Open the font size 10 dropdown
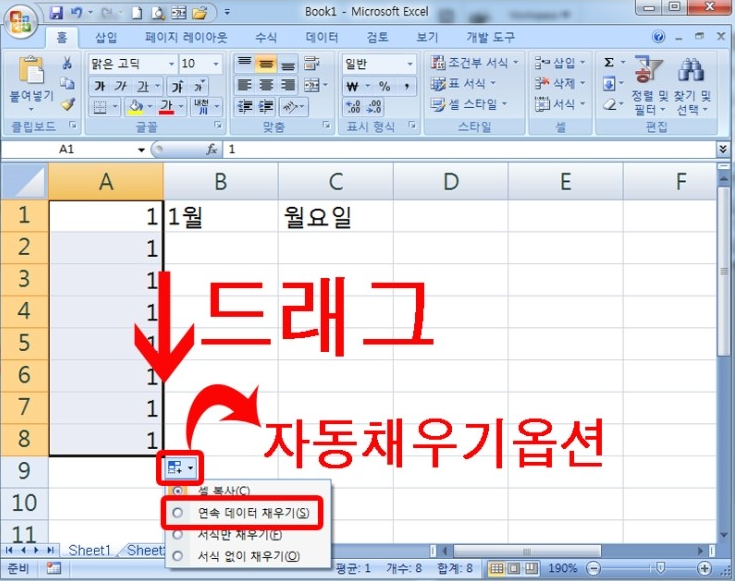Viewport: 735px width, 581px height. pos(216,64)
